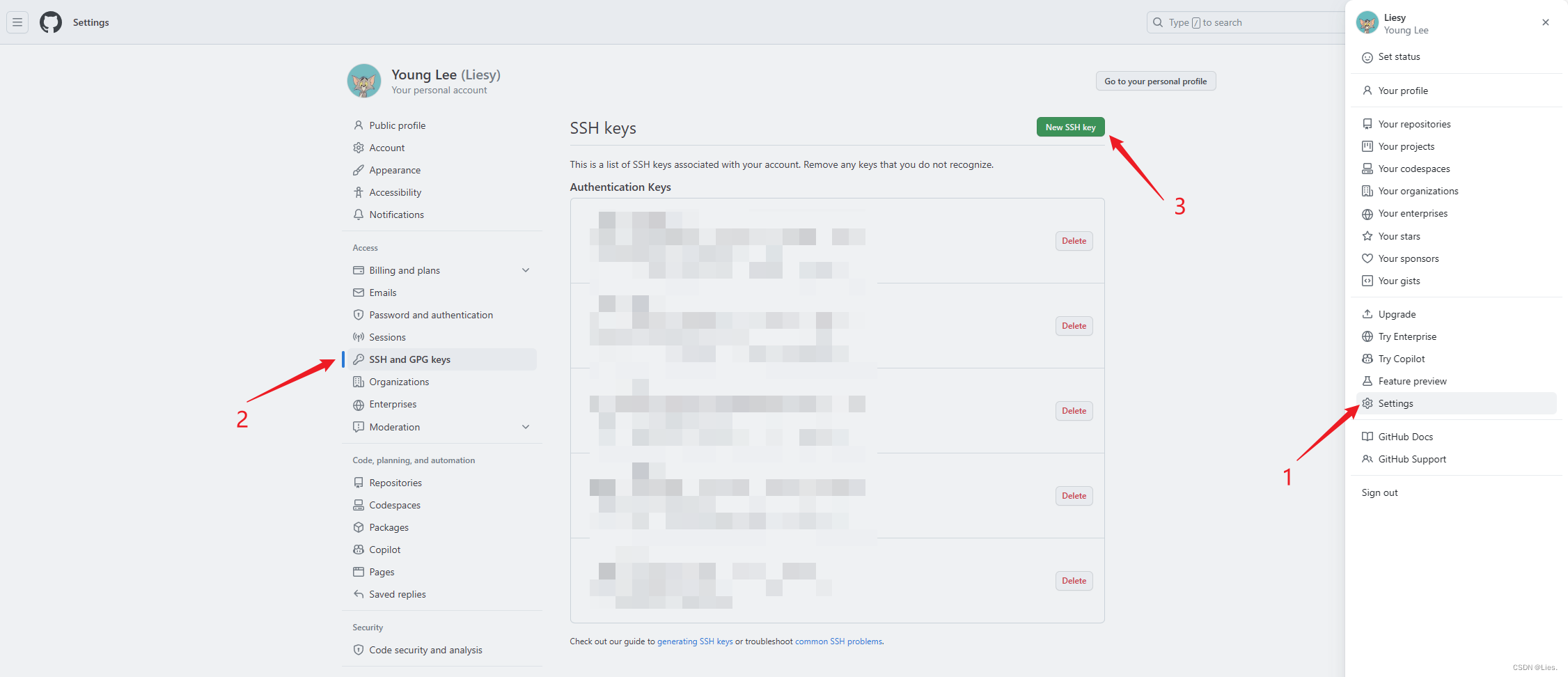1568x677 pixels.
Task: Click the Saved replies arrow icon
Action: (359, 594)
